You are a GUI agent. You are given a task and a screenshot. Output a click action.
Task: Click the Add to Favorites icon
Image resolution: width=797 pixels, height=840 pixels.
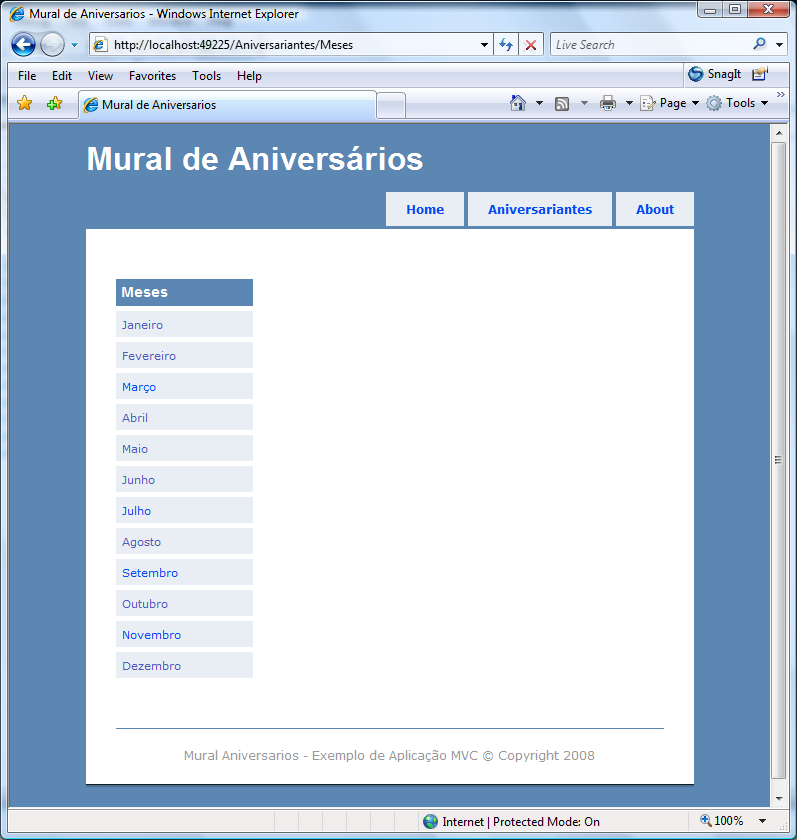(x=54, y=104)
